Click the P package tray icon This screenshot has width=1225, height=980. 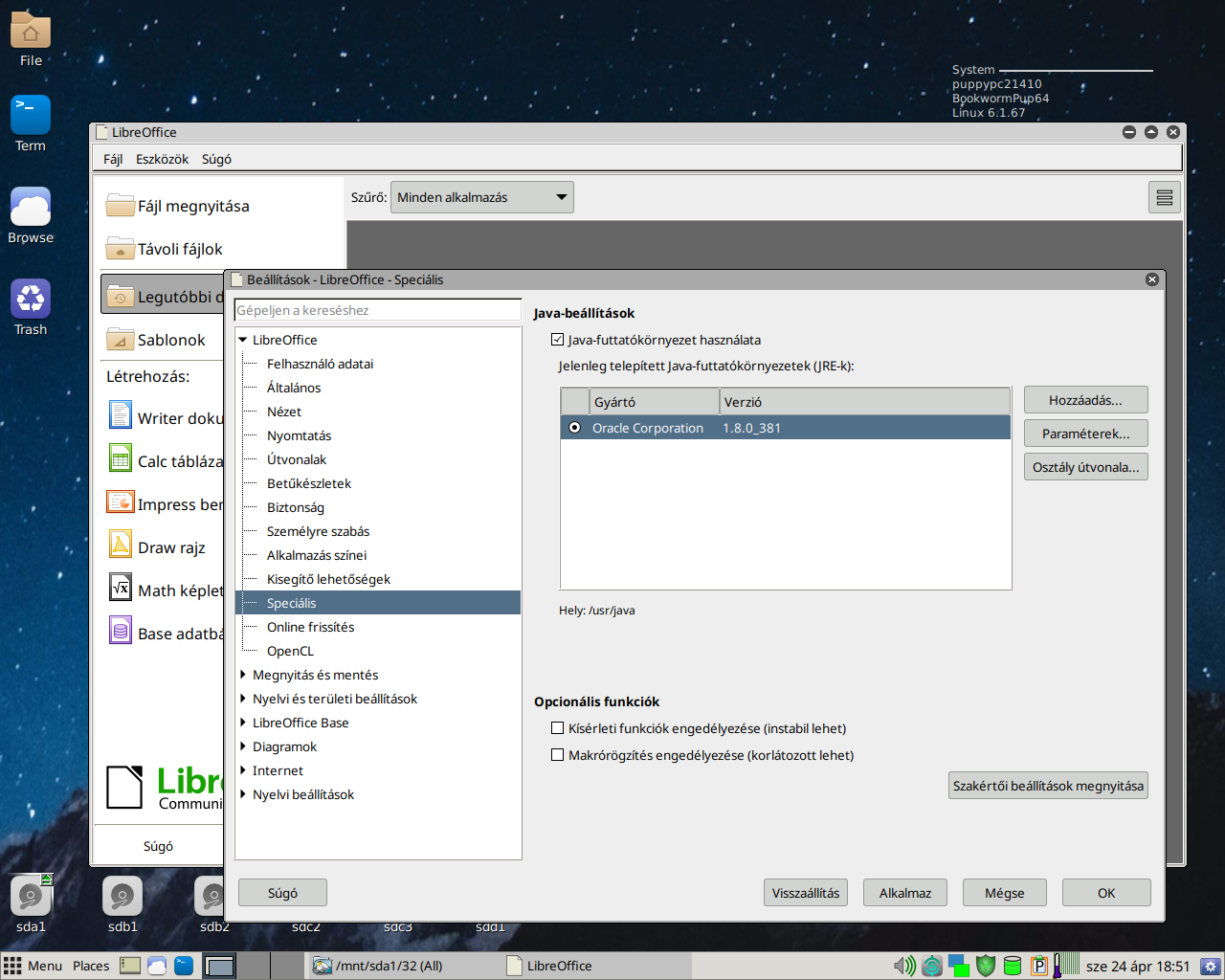click(x=1039, y=966)
